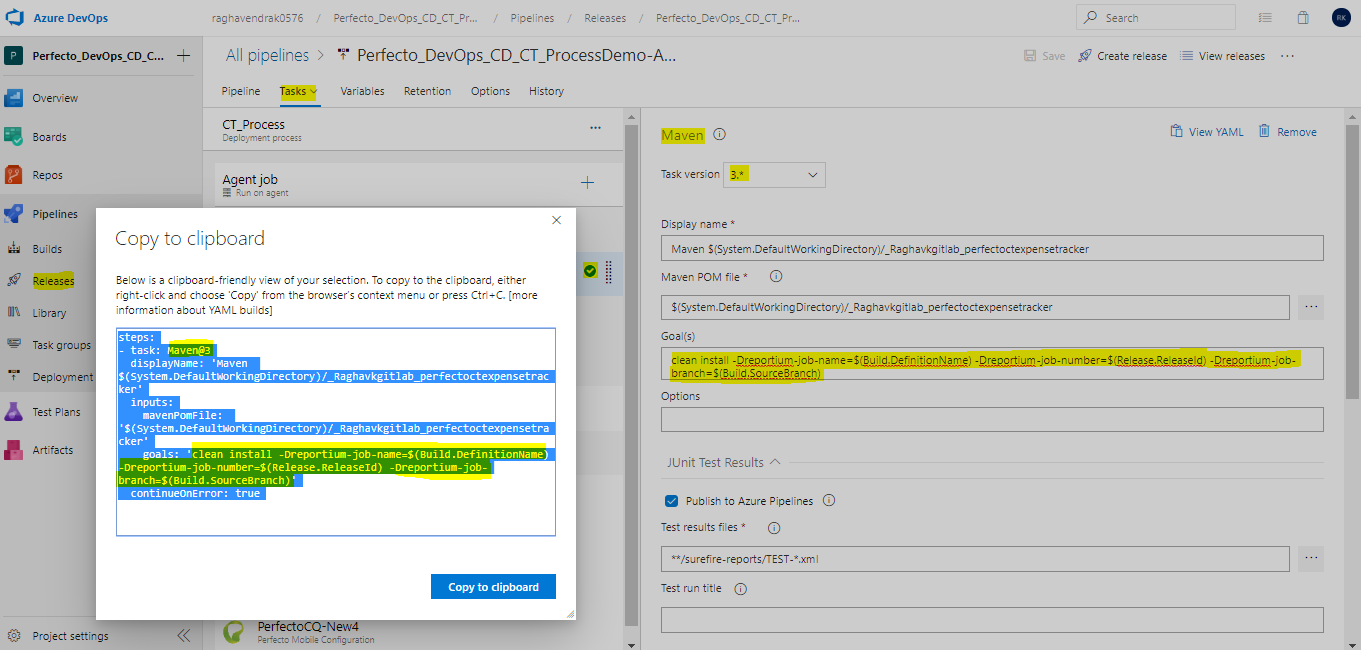Switch to the Pipeline tab
The width and height of the screenshot is (1361, 650).
241,91
